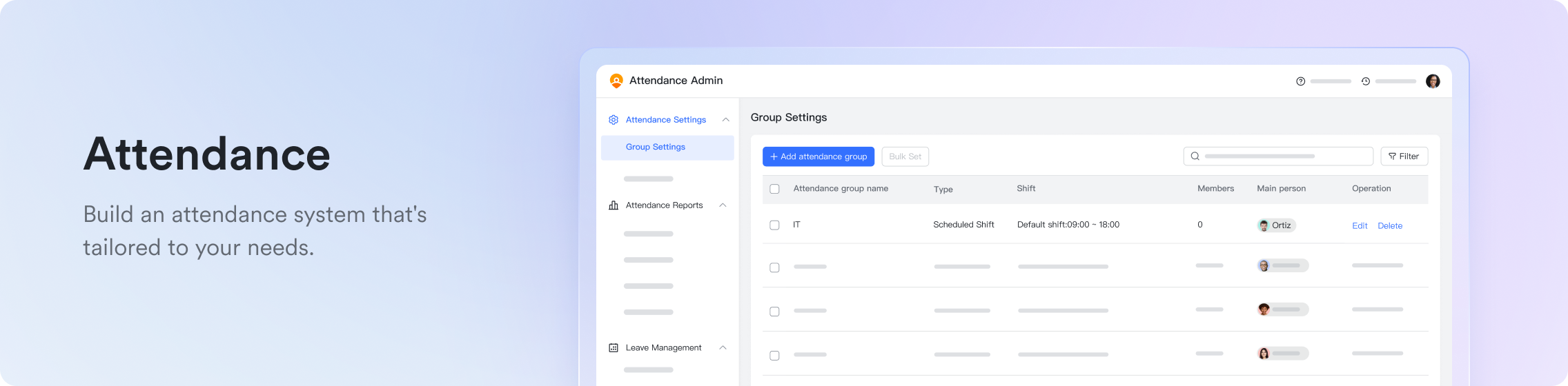The image size is (1568, 386).
Task: Click the Attendance Reports bar chart icon
Action: point(613,205)
